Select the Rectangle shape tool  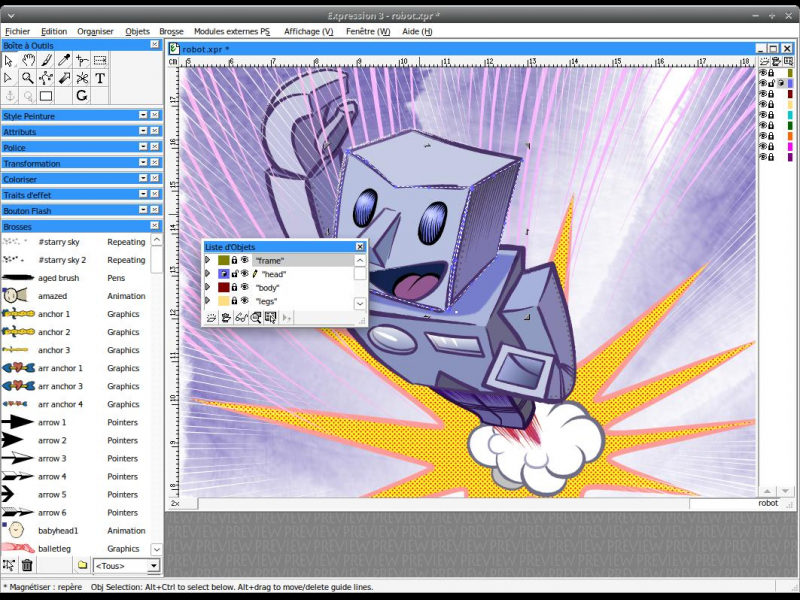[x=46, y=96]
